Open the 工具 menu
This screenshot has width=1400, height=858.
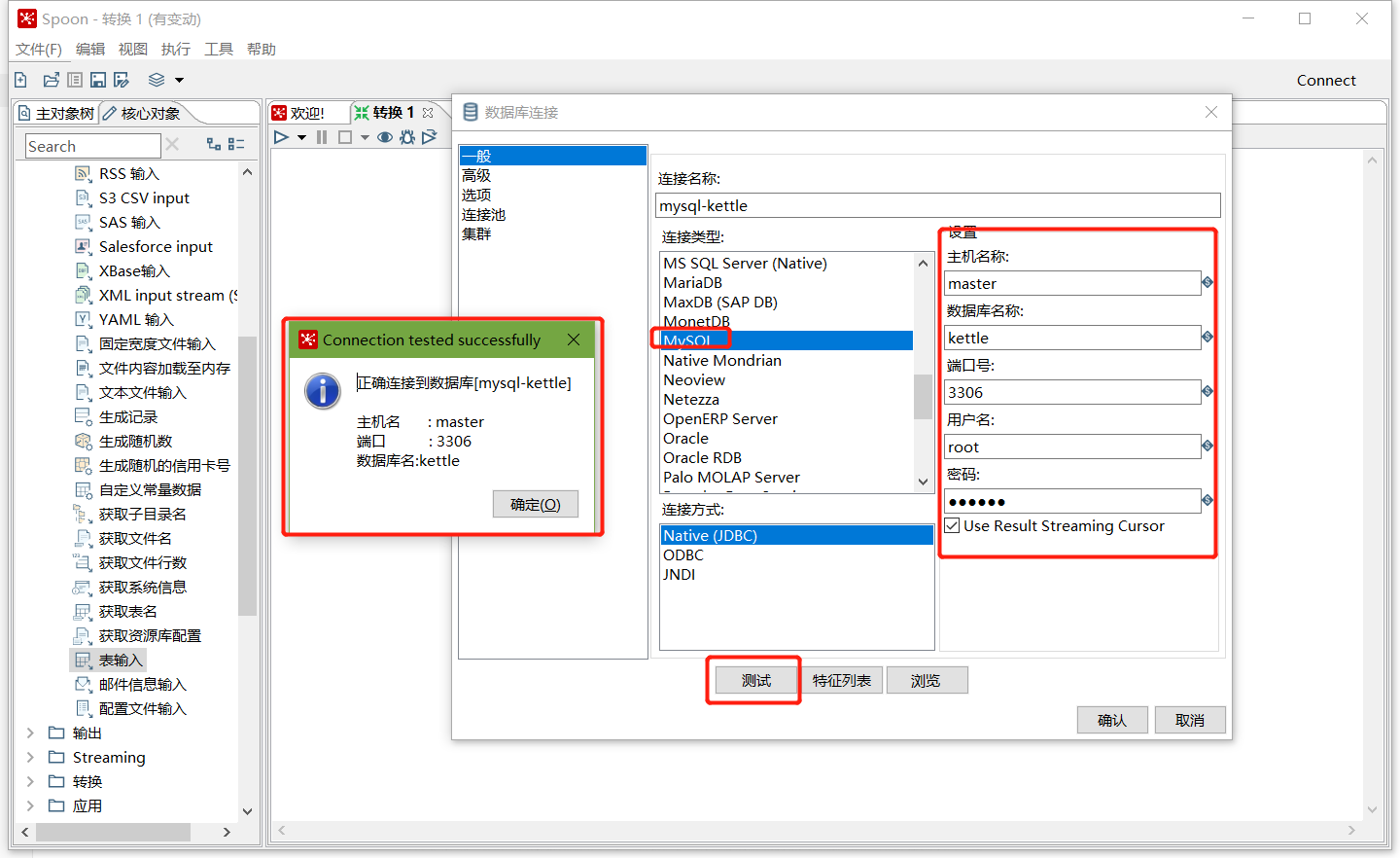[219, 50]
